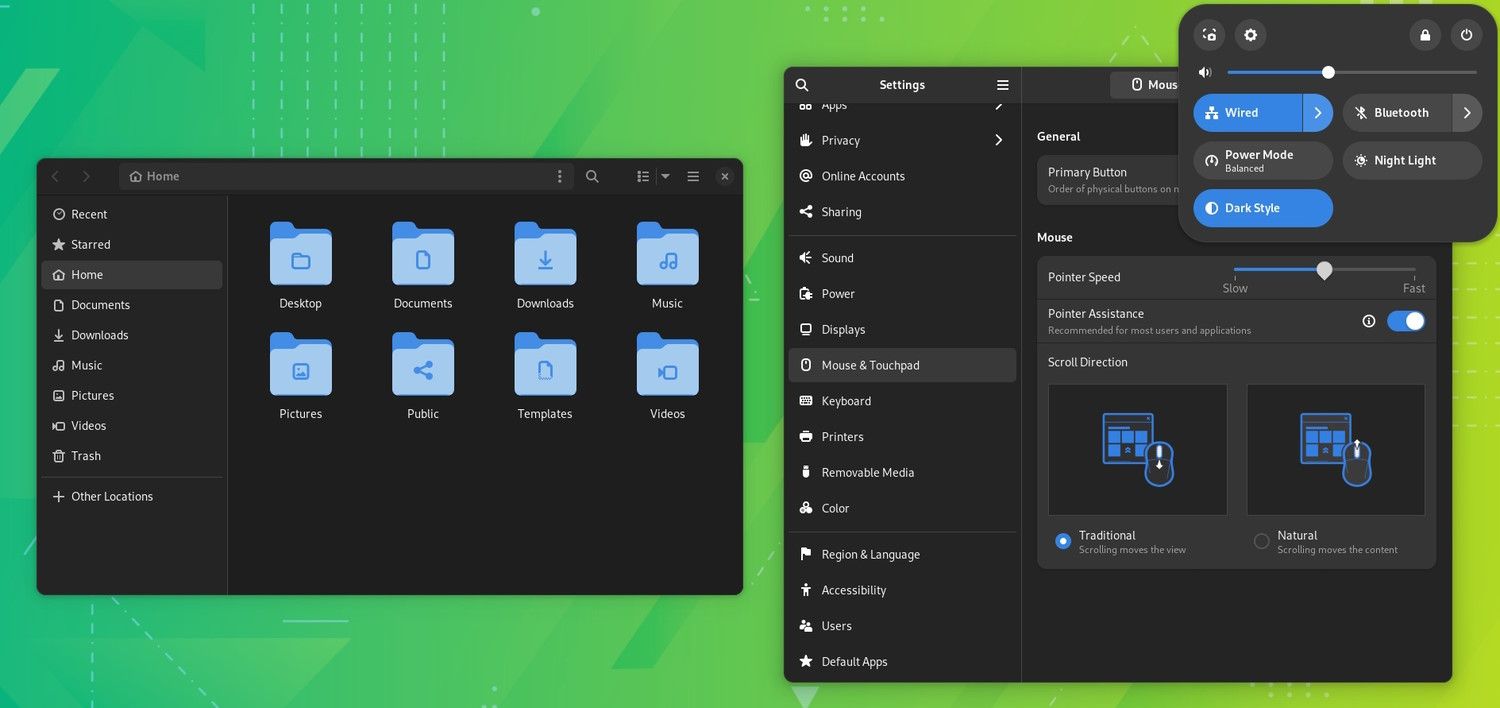Image resolution: width=1500 pixels, height=708 pixels.
Task: Adjust the Pointer Speed slider
Action: 1325,270
